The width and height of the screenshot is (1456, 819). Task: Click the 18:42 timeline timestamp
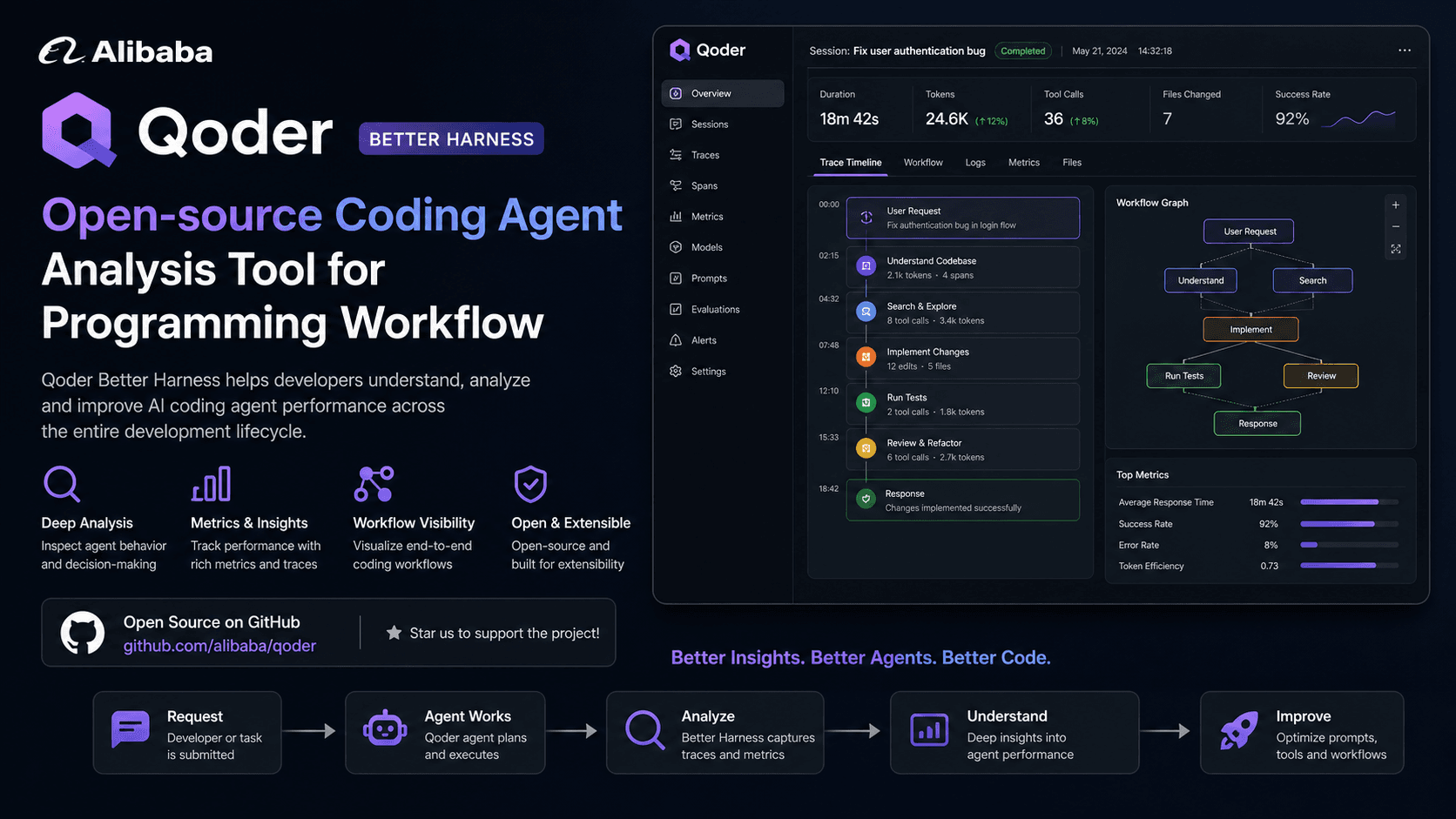coord(828,489)
